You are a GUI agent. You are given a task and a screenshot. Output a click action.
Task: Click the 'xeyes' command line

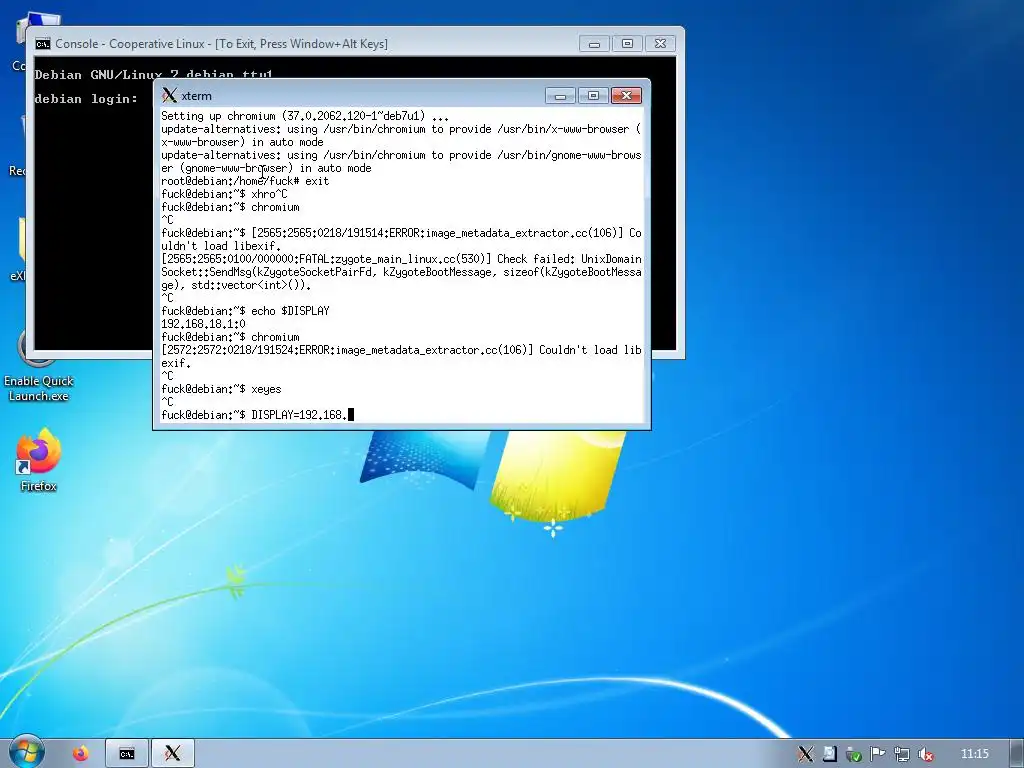click(221, 389)
